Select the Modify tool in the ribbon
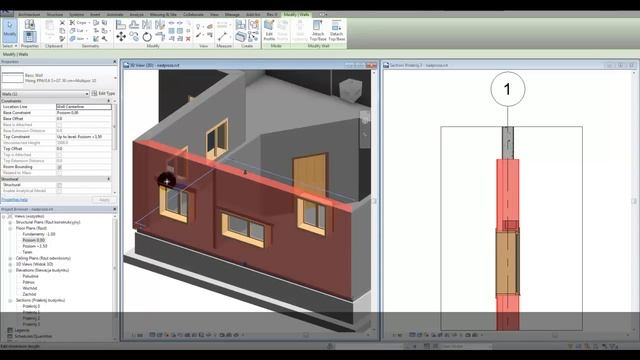The image size is (640, 360). (x=10, y=30)
